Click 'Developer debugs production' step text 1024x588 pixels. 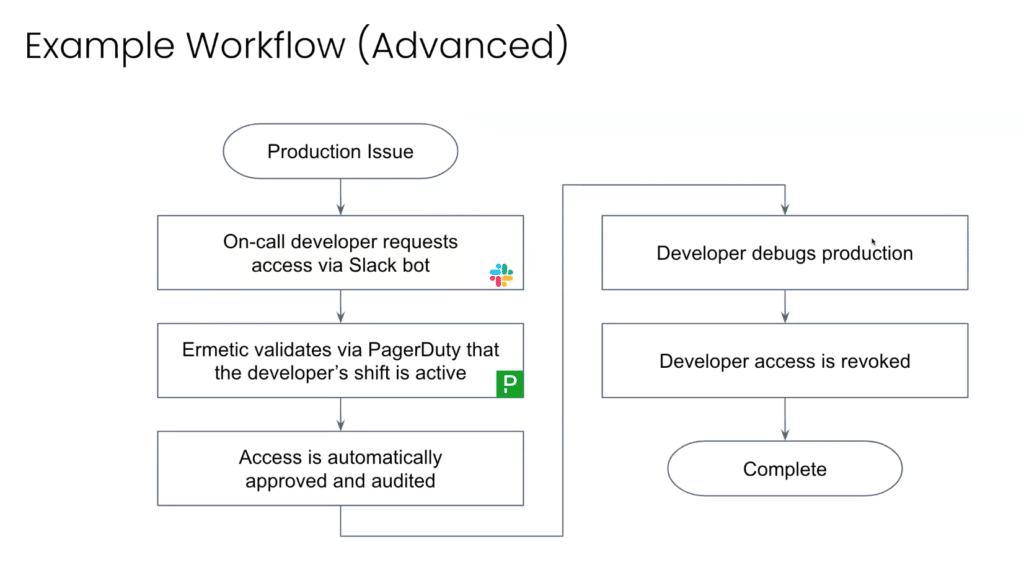click(785, 253)
